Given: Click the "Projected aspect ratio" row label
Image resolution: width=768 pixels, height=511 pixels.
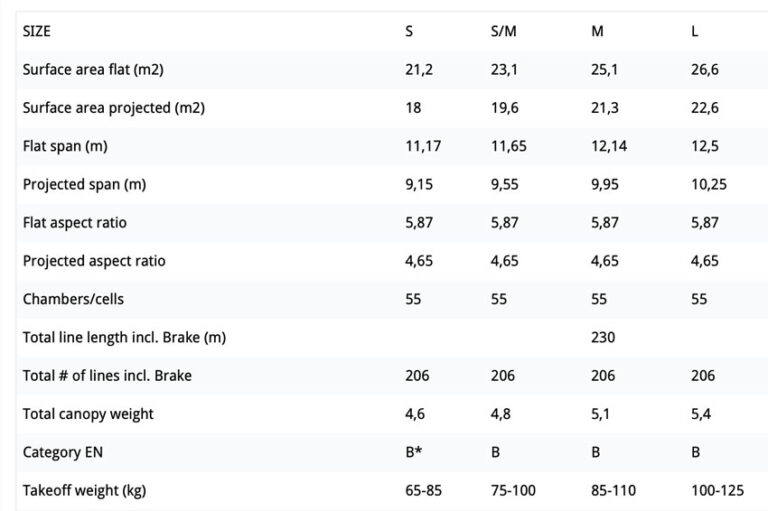Looking at the screenshot, I should (x=94, y=261).
